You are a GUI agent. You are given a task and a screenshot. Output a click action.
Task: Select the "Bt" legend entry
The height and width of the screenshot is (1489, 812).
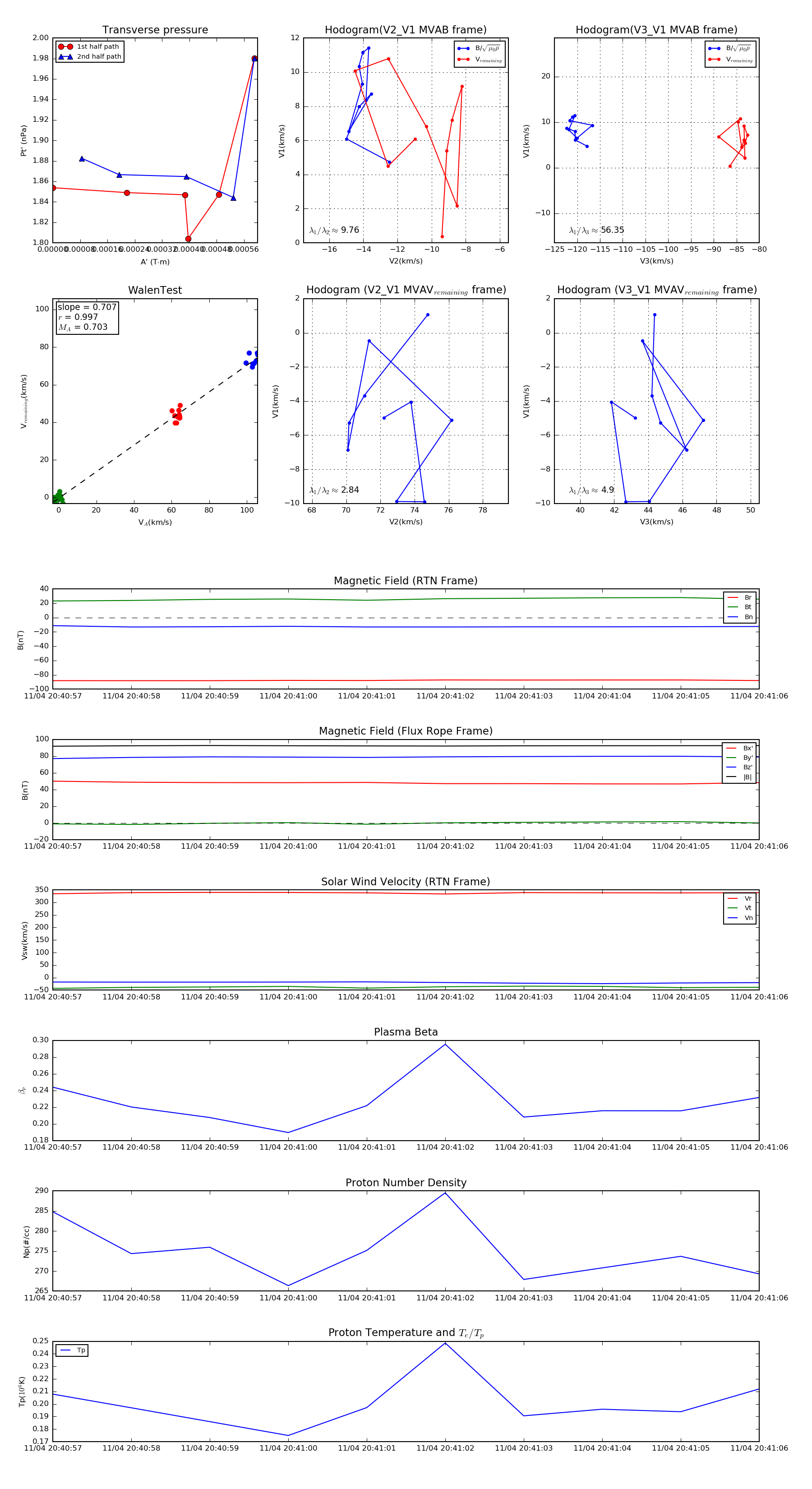(740, 607)
